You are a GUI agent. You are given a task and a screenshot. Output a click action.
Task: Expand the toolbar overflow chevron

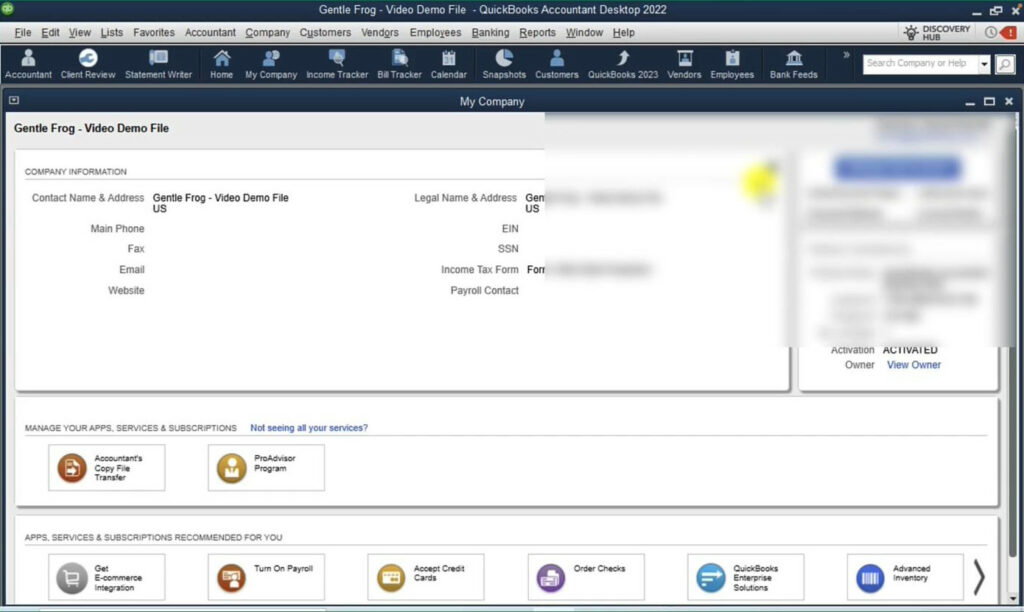pyautogui.click(x=845, y=56)
